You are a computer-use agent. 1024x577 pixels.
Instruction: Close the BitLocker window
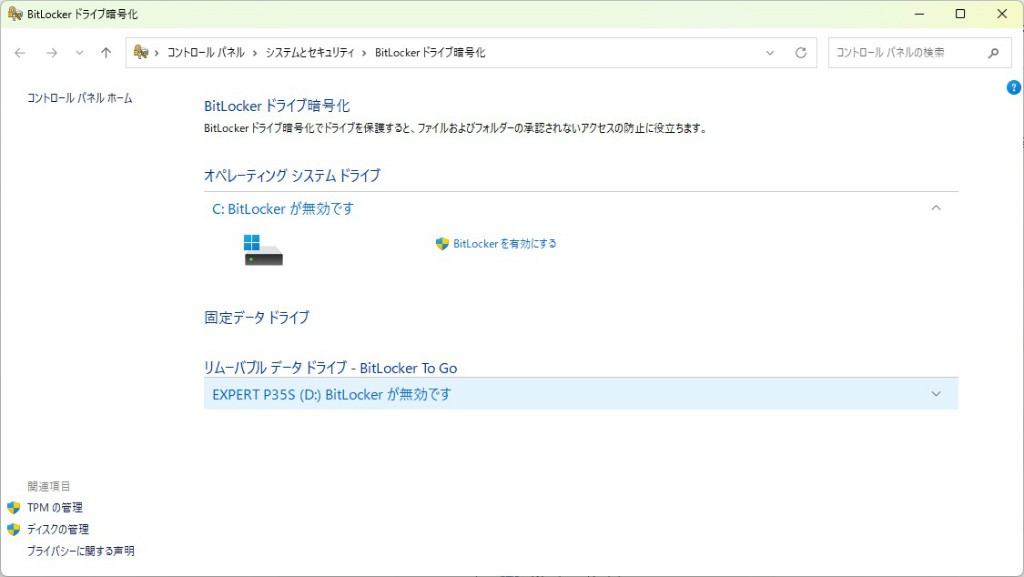pos(1002,14)
